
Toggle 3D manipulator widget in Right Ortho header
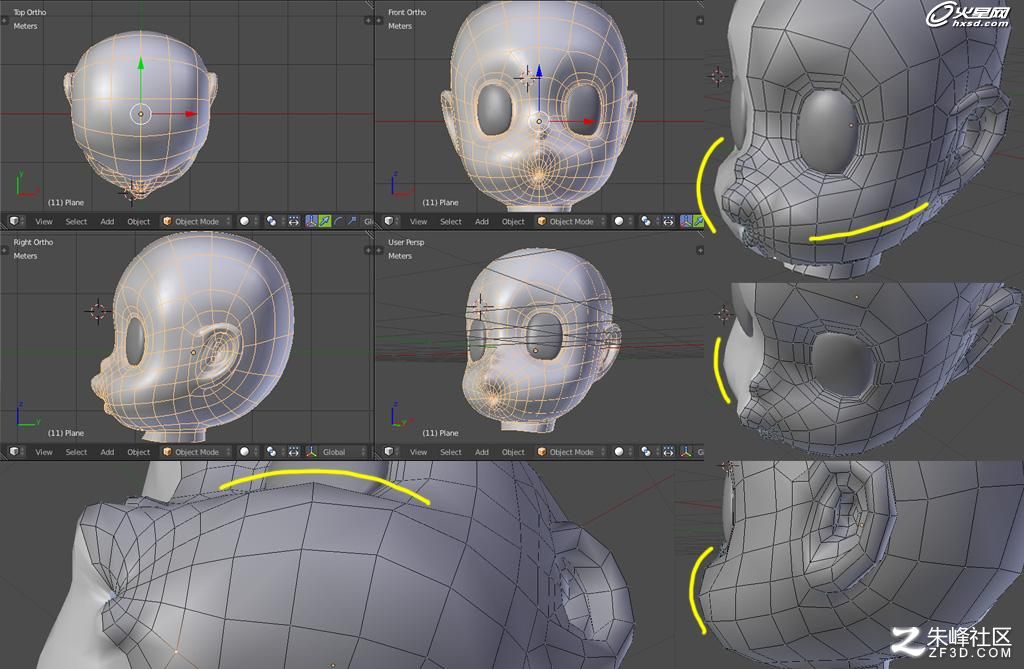pos(312,451)
